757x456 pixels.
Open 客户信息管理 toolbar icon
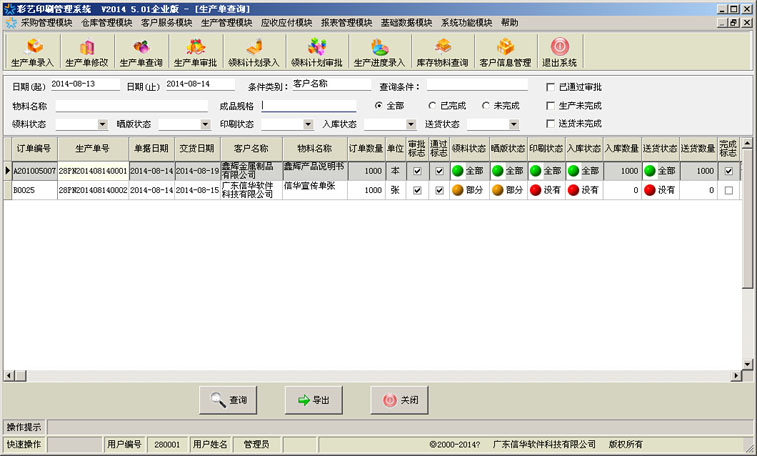[505, 52]
